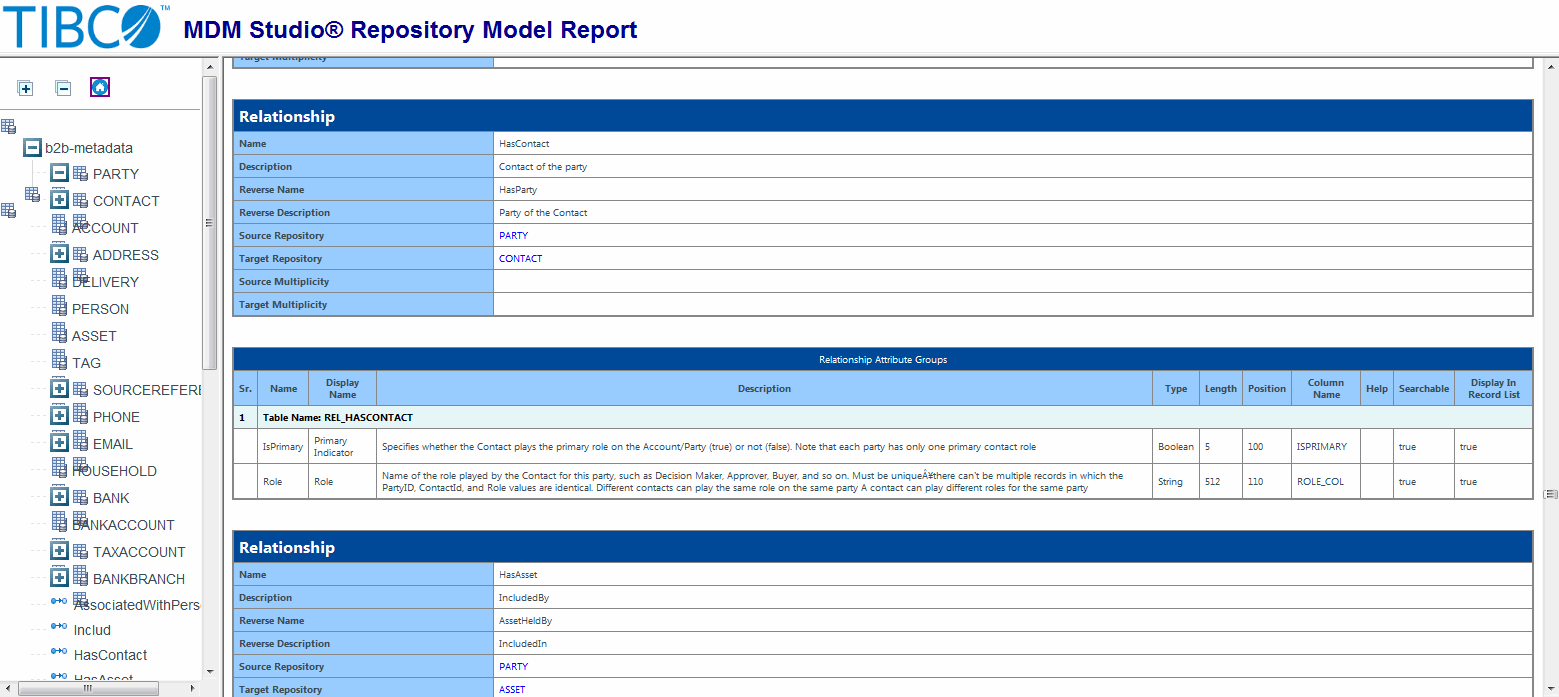
Task: Click the tree panel vertical scrollbar thumb
Action: 210,223
